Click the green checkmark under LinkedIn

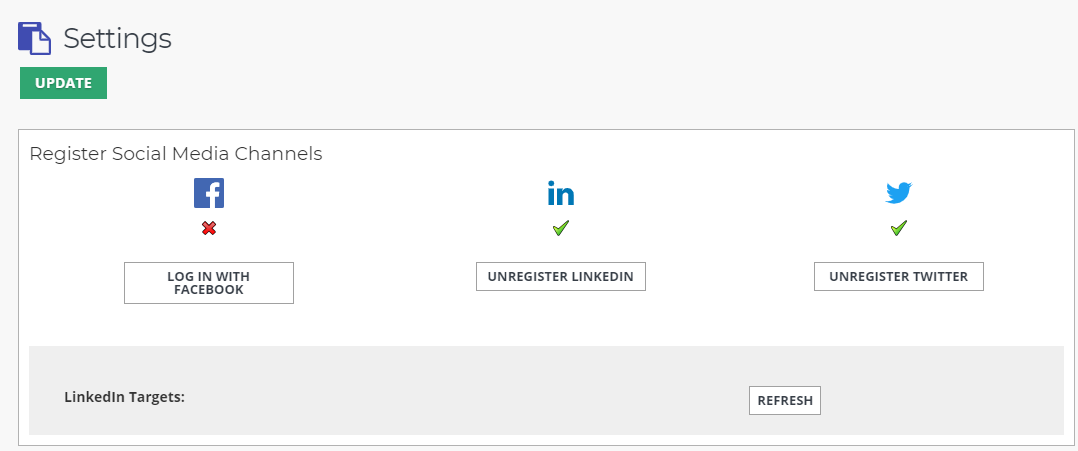click(x=561, y=228)
